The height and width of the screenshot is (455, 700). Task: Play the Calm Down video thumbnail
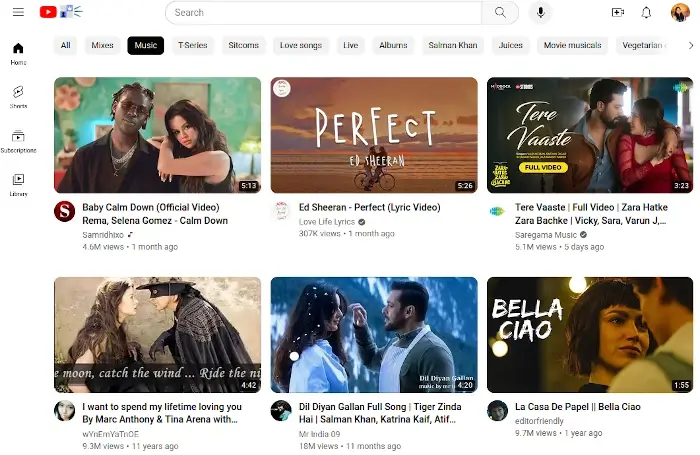click(158, 135)
